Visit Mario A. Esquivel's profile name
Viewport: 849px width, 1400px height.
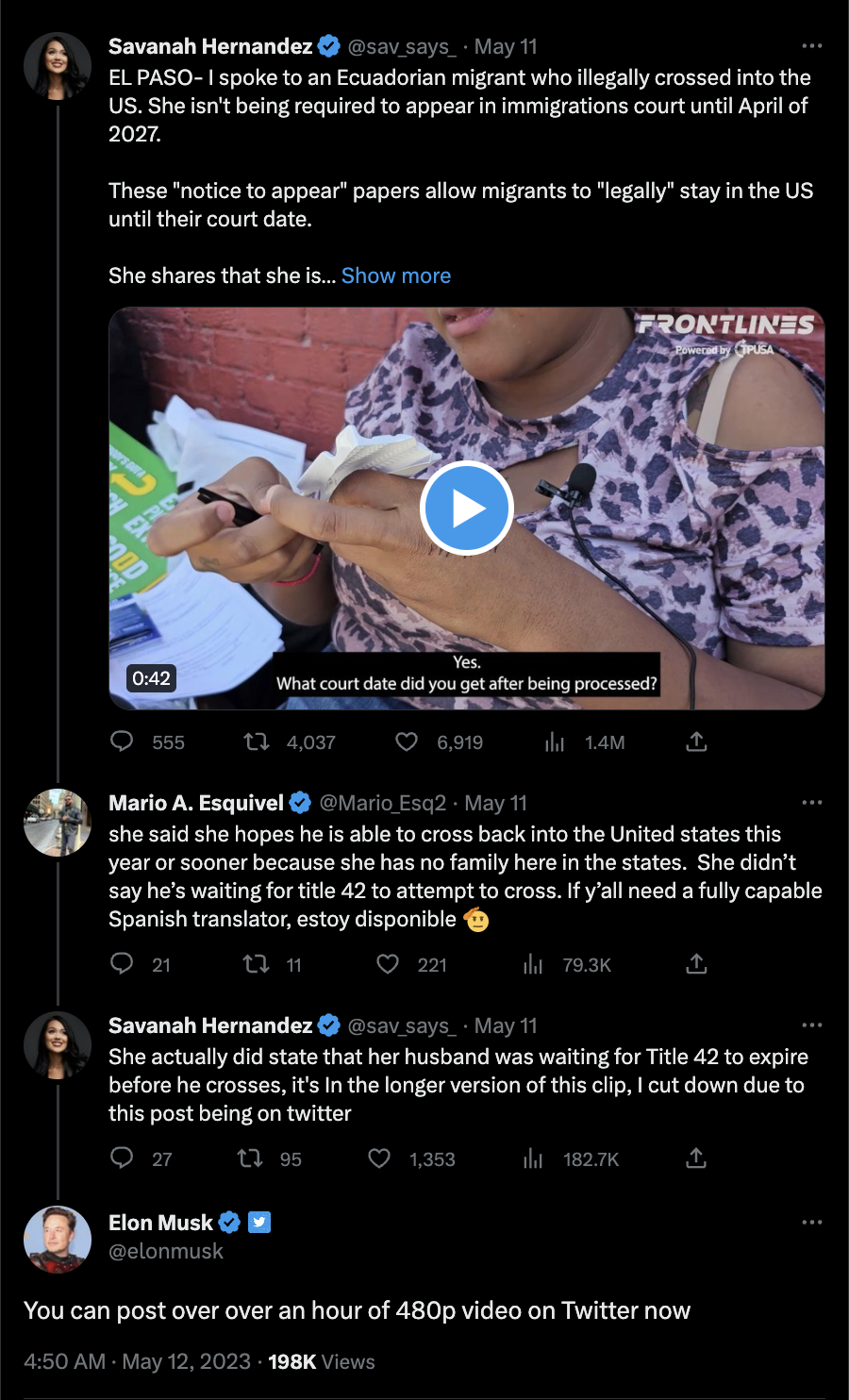pyautogui.click(x=195, y=803)
